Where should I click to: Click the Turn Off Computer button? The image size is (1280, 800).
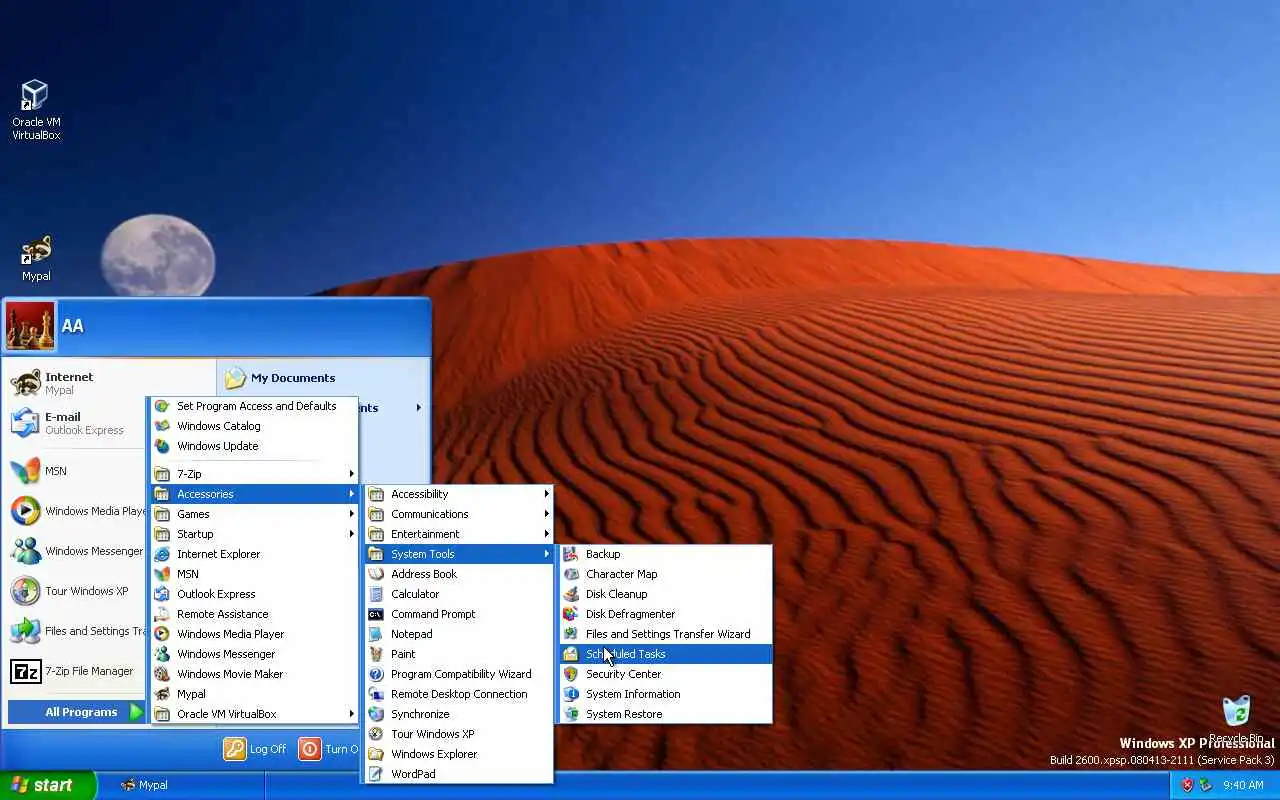(329, 748)
